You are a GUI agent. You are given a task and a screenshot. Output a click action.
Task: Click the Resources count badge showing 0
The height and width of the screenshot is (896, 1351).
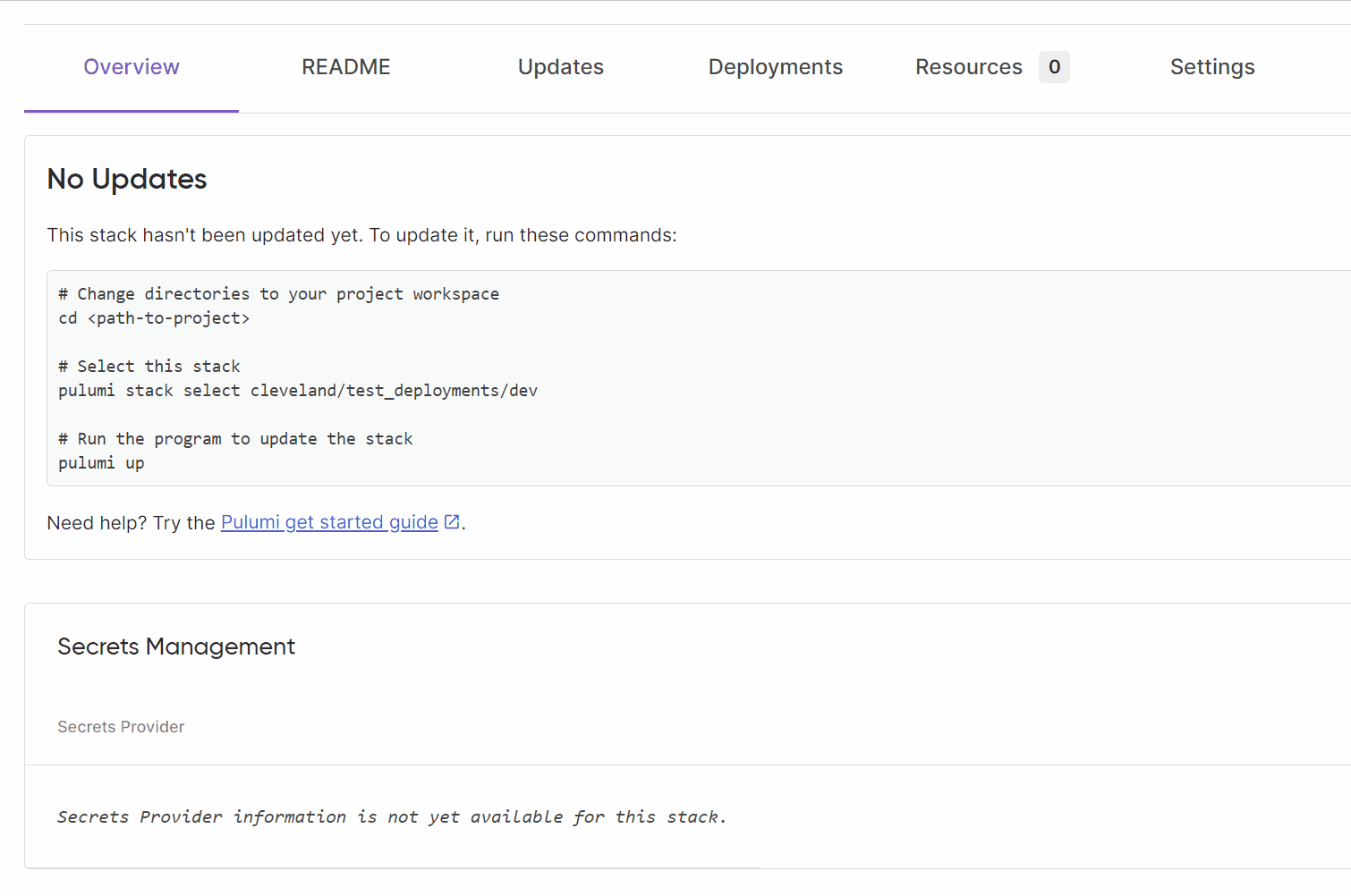tap(1054, 67)
